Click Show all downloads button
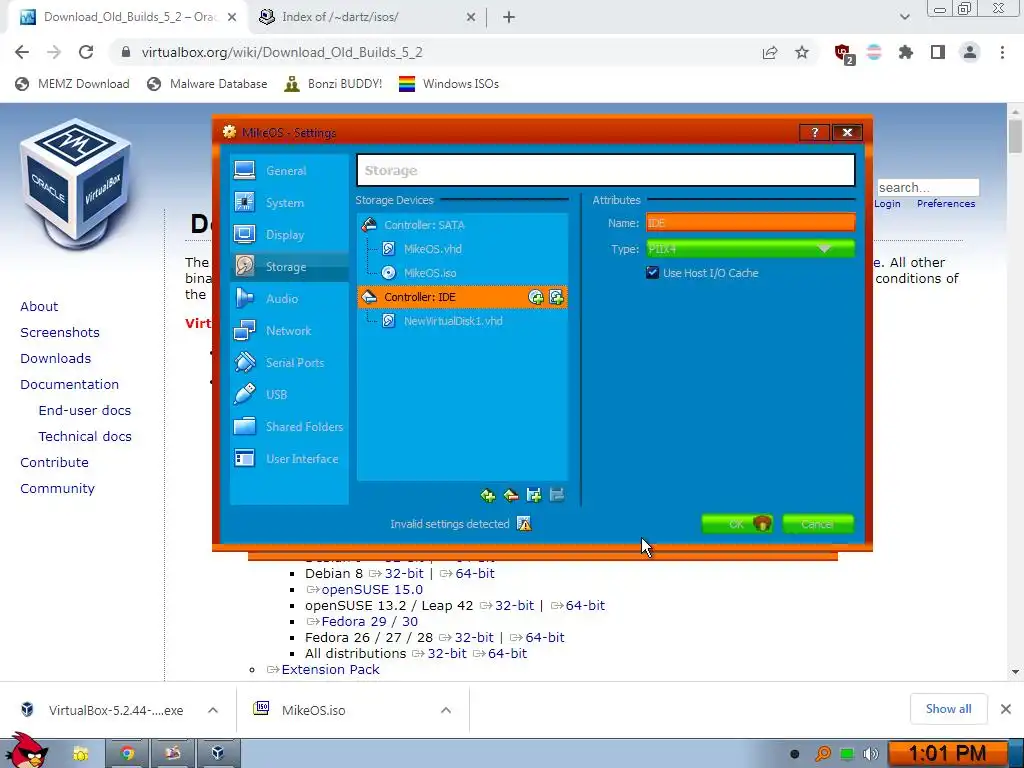Viewport: 1024px width, 768px height. click(948, 709)
